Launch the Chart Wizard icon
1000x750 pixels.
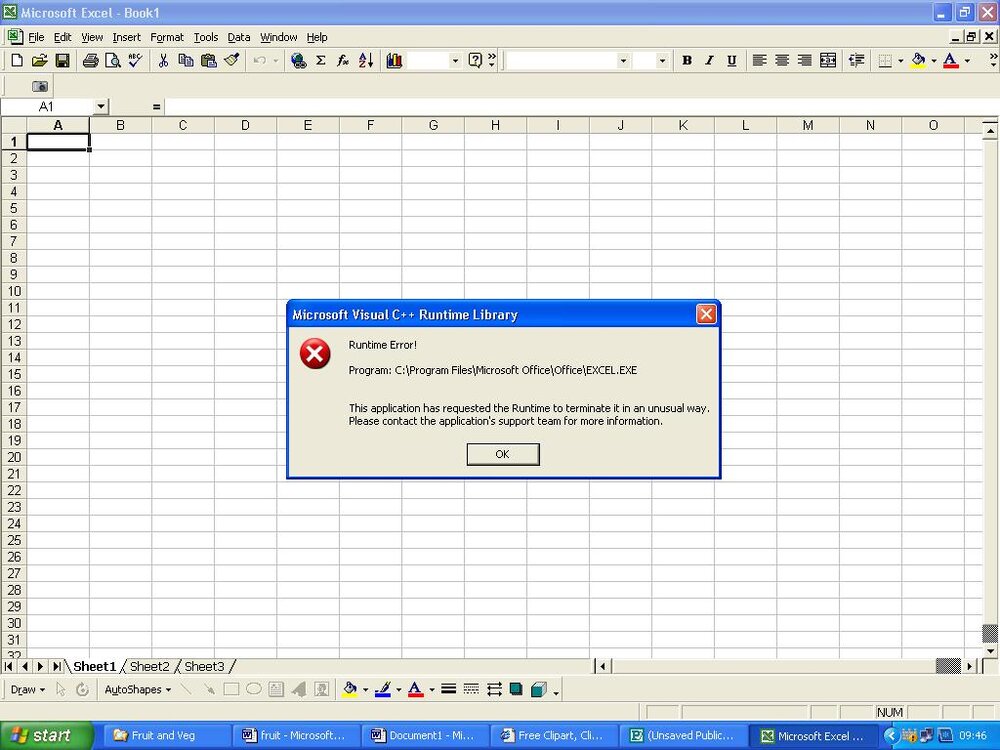(x=394, y=61)
